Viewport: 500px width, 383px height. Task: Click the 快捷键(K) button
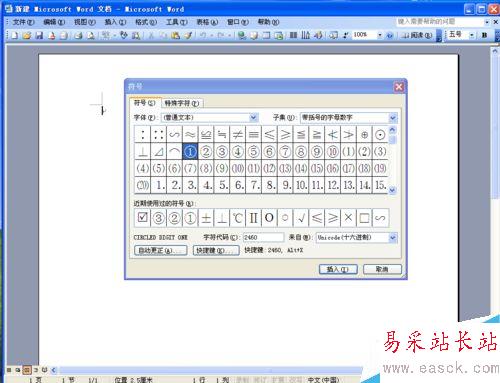click(216, 250)
